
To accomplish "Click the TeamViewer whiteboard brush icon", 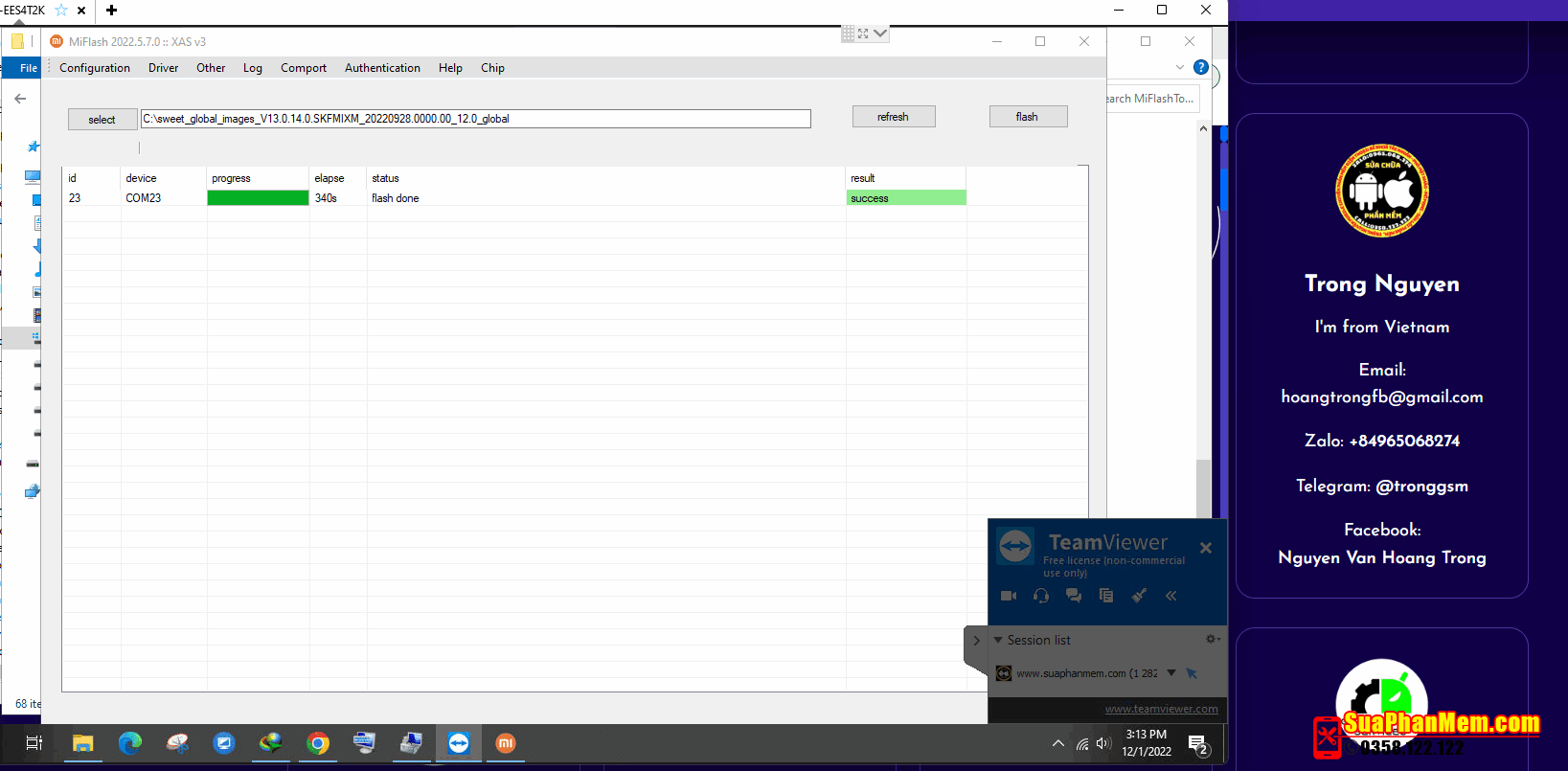I will click(1139, 596).
